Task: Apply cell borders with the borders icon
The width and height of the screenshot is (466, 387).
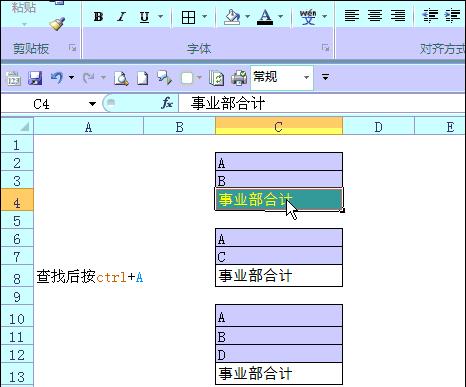Action: coord(188,17)
